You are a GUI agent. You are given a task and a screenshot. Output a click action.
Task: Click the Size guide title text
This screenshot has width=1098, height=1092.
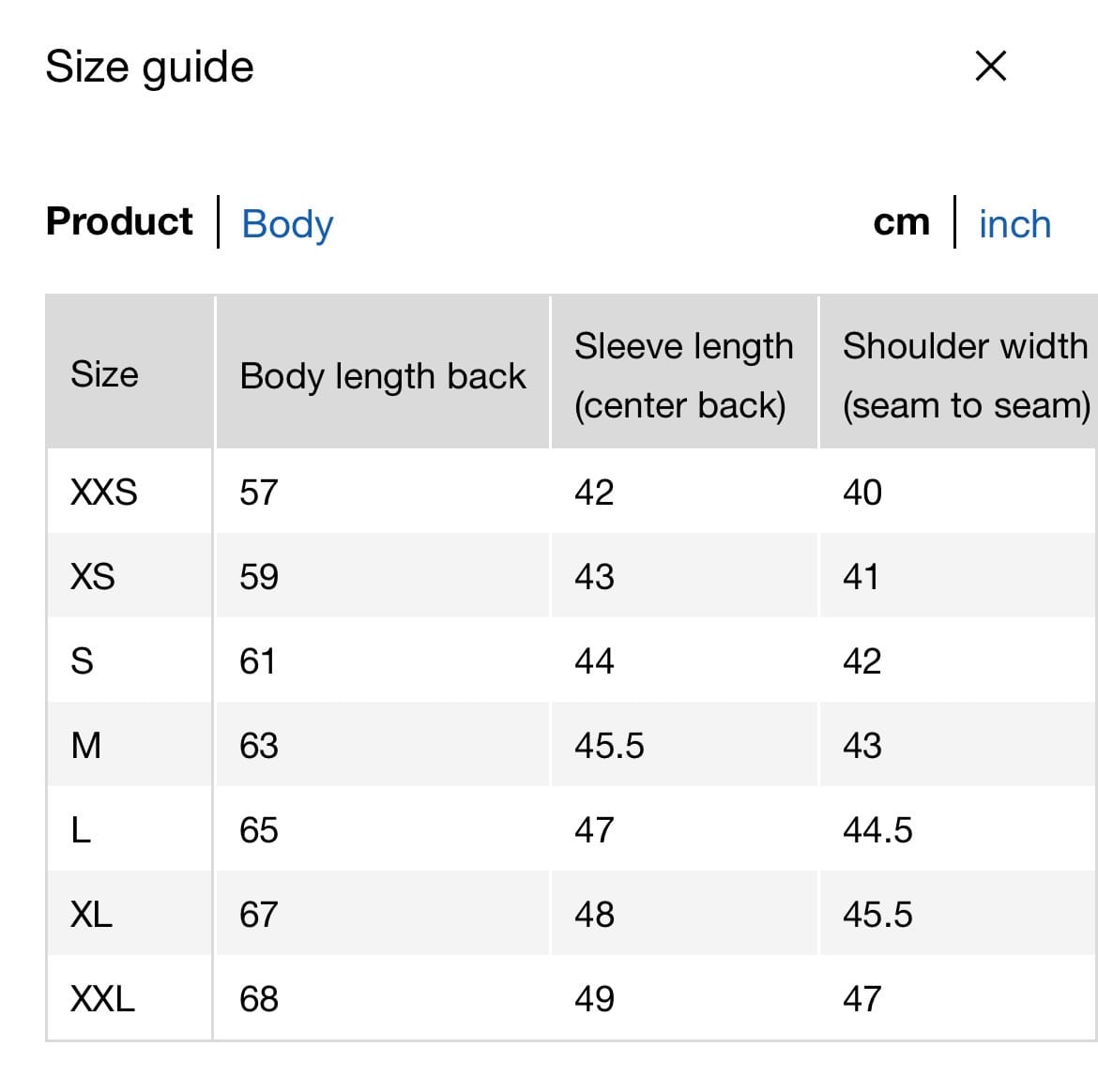[150, 68]
